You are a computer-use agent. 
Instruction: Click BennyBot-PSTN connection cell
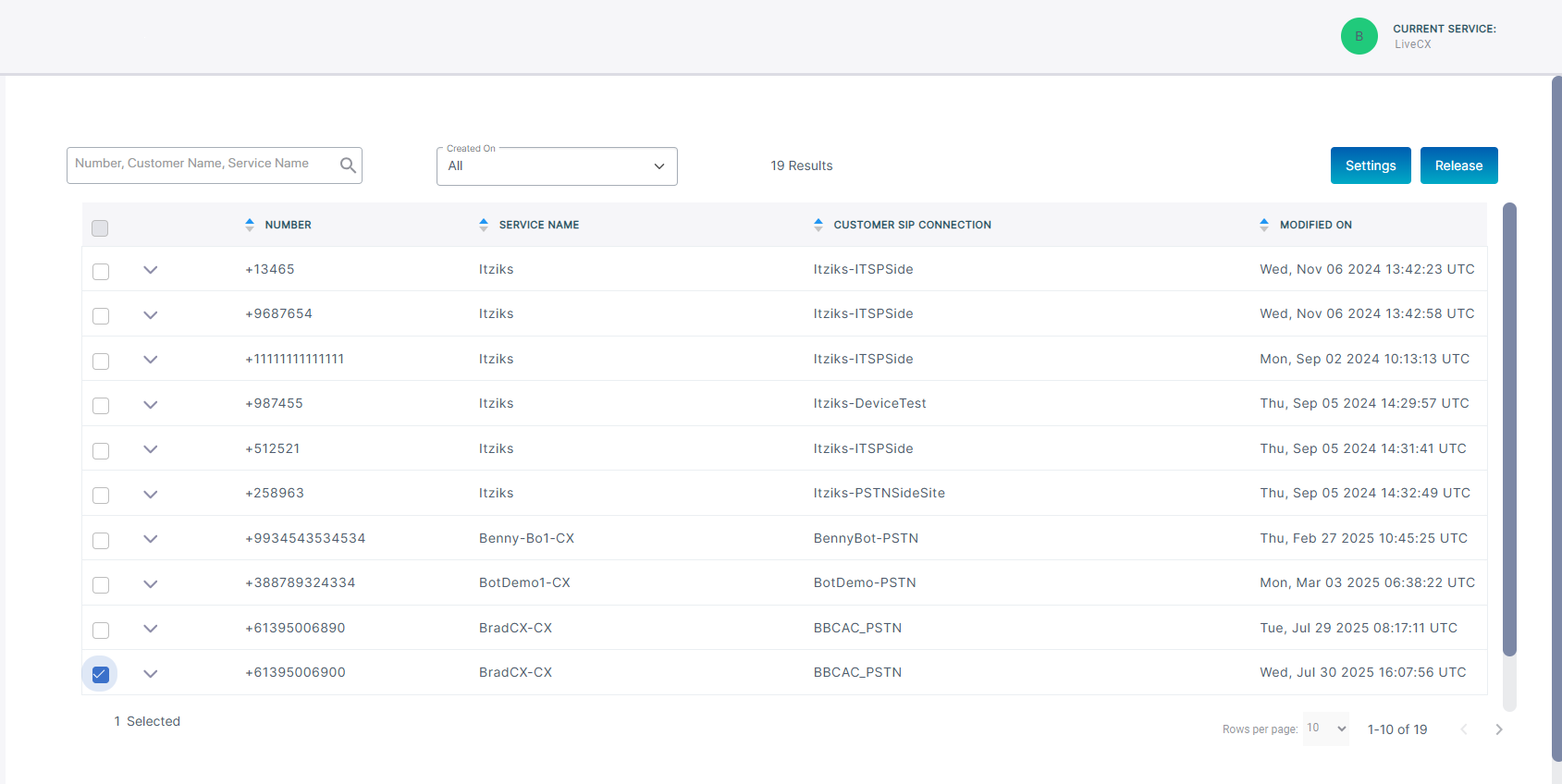[866, 538]
